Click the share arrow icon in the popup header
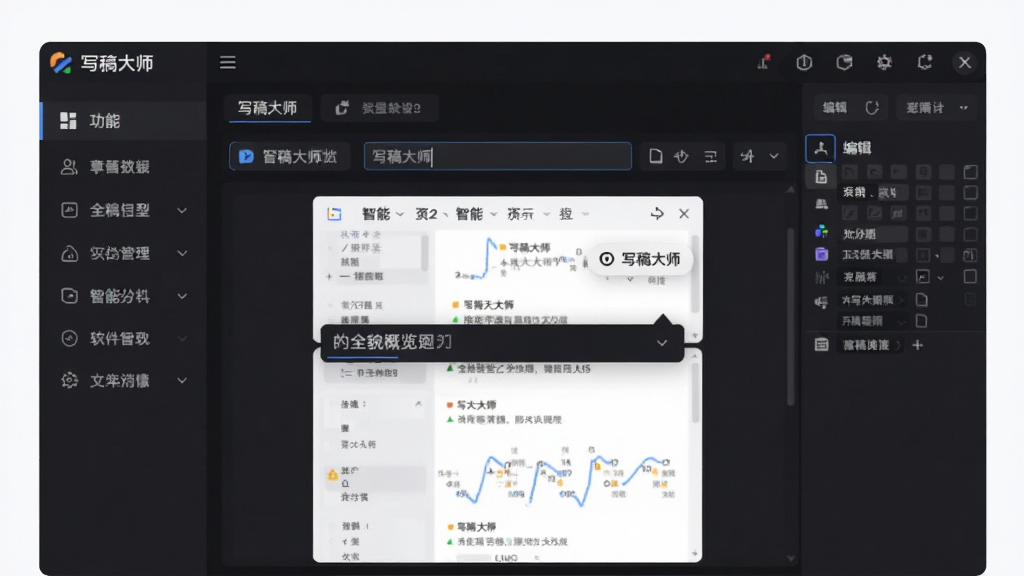 coord(657,214)
